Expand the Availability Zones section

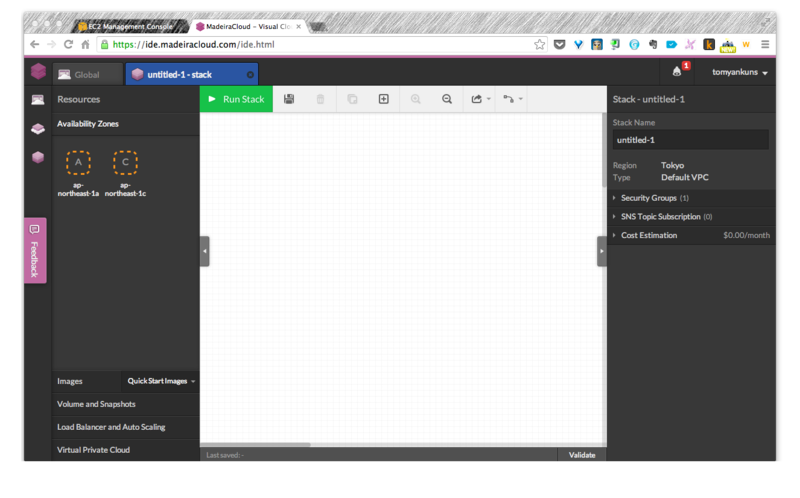coord(126,124)
